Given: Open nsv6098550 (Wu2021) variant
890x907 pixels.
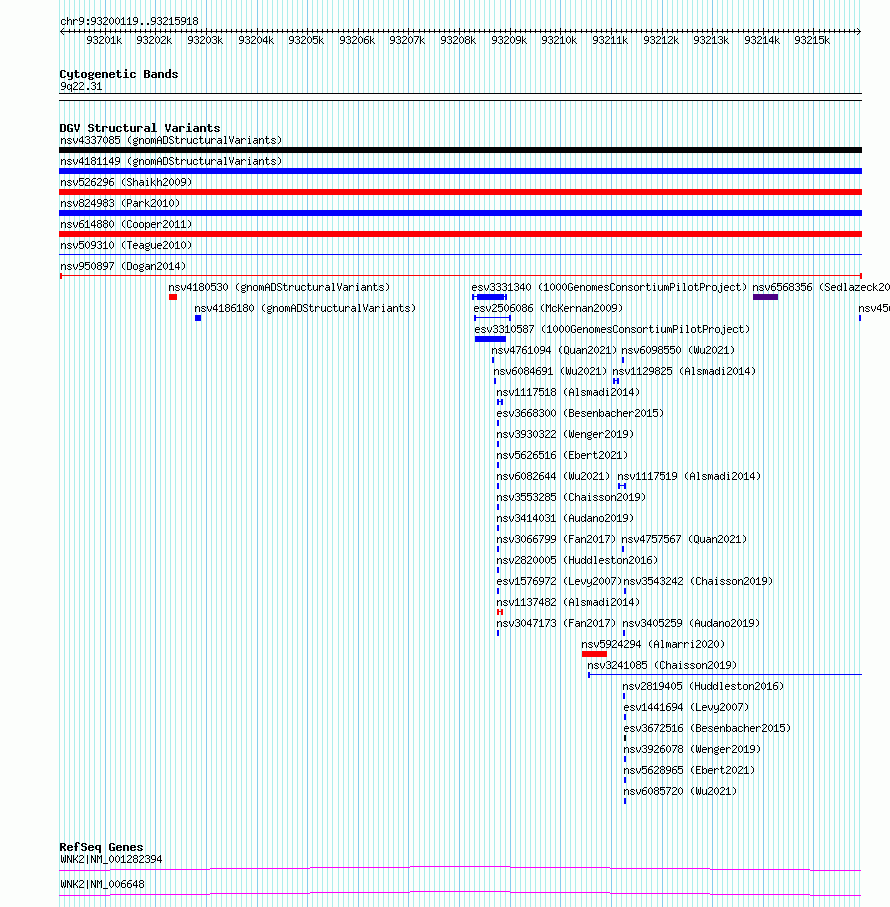Looking at the screenshot, I should [x=678, y=351].
